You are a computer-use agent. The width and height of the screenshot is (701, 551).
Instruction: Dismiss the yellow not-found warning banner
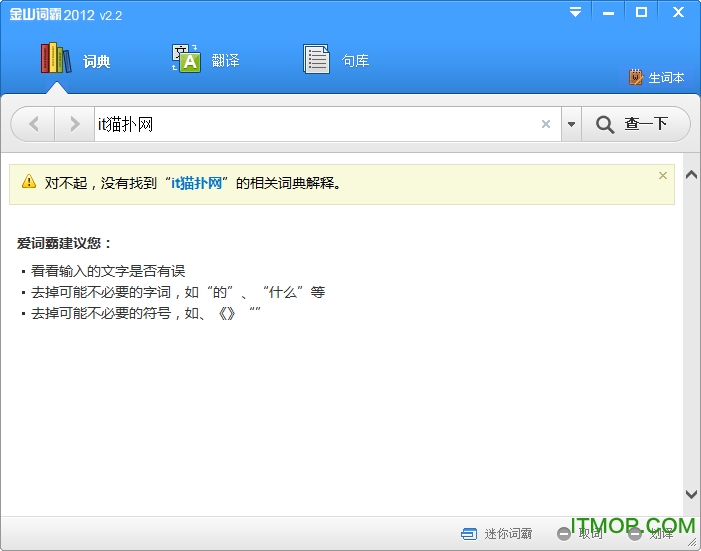click(662, 175)
